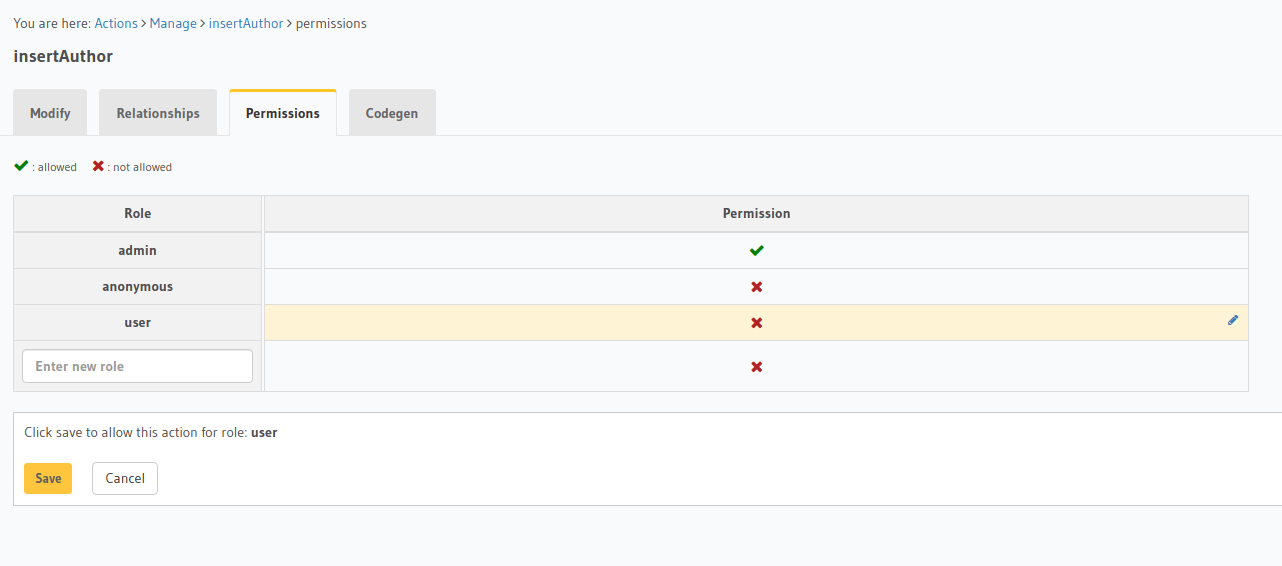
Task: Click red cross in the new role row
Action: coord(756,367)
